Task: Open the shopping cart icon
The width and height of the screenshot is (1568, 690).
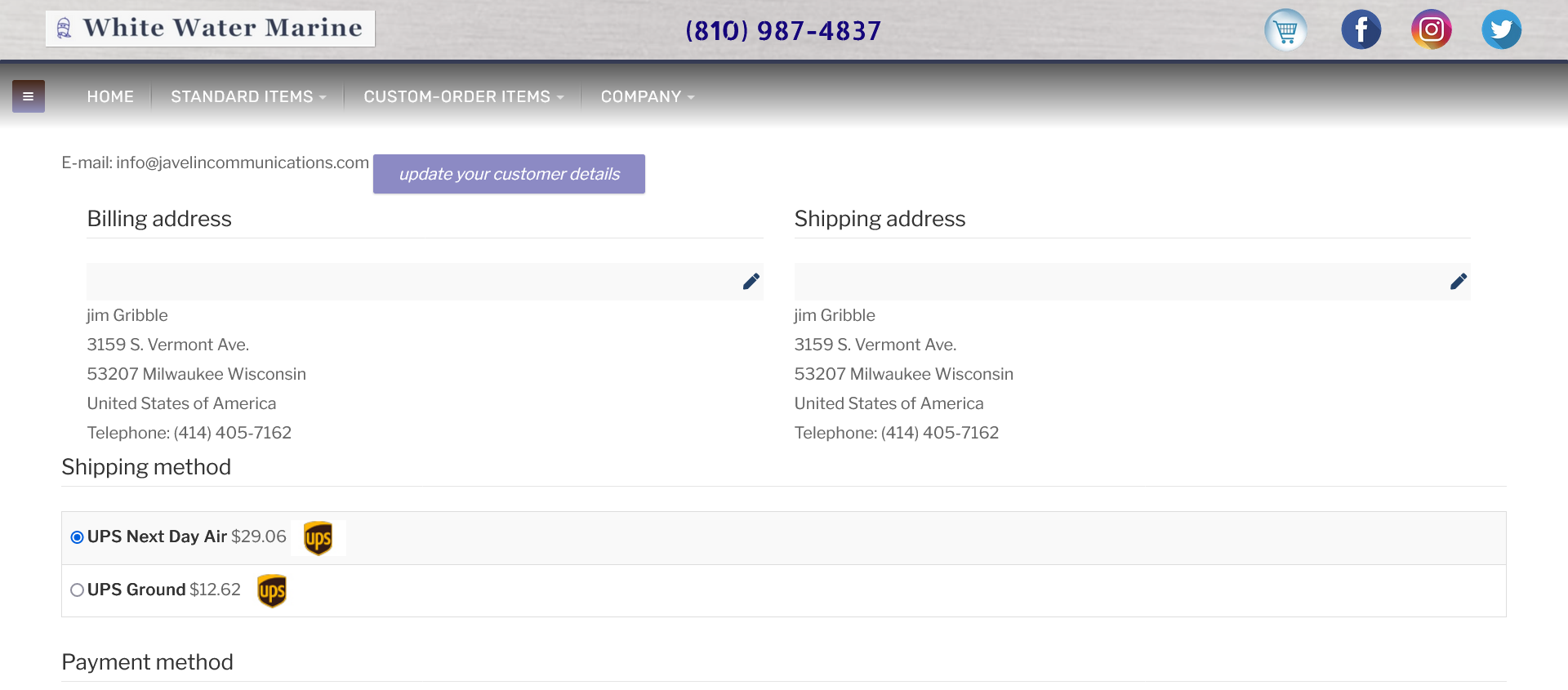Action: click(x=1285, y=30)
